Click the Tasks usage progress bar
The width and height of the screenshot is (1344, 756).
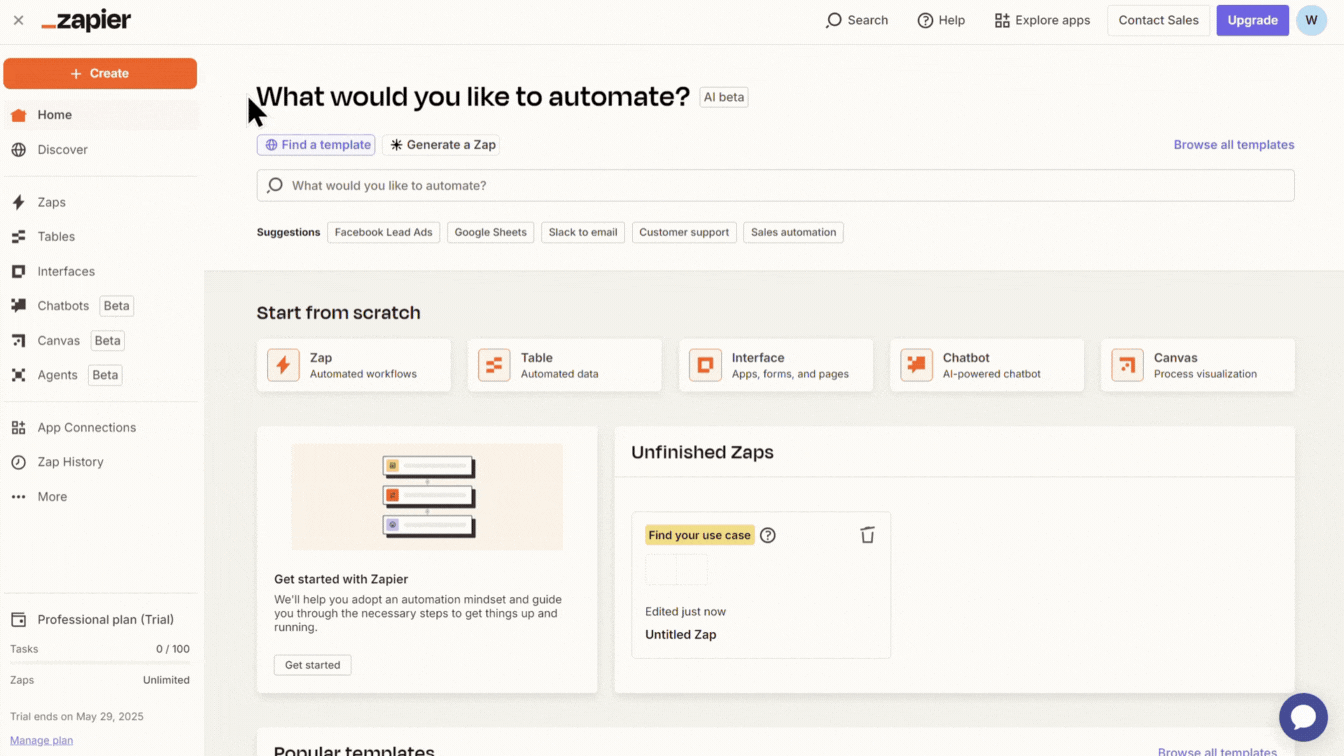click(x=100, y=662)
